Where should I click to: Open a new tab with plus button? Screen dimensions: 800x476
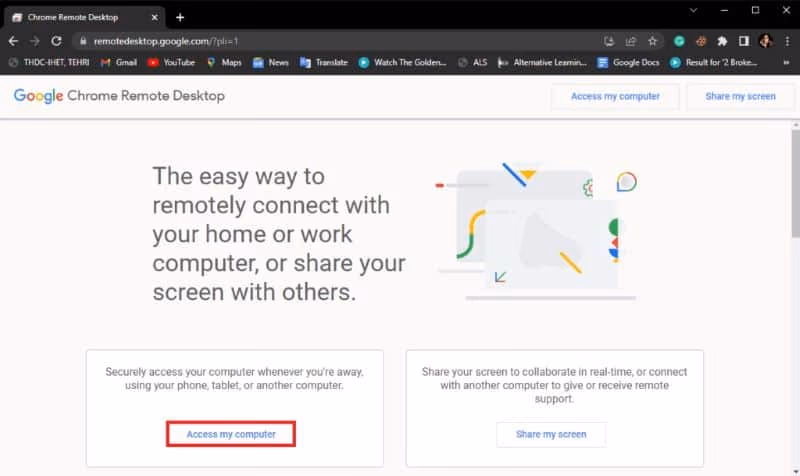(x=180, y=17)
